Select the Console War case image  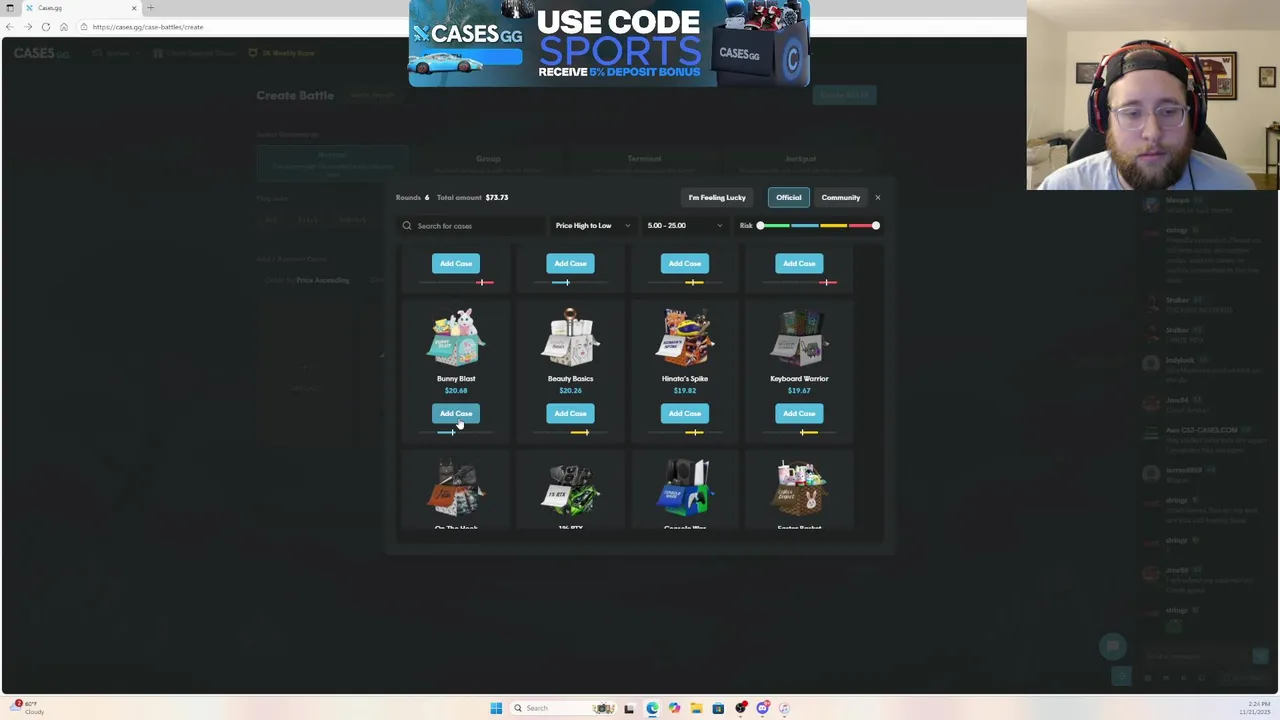685,488
